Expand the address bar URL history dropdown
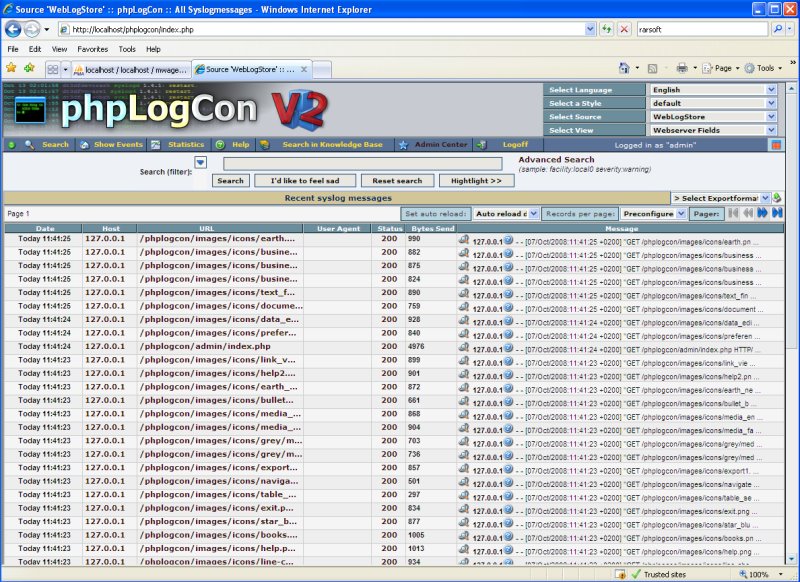Viewport: 800px width, 582px height. coord(590,29)
